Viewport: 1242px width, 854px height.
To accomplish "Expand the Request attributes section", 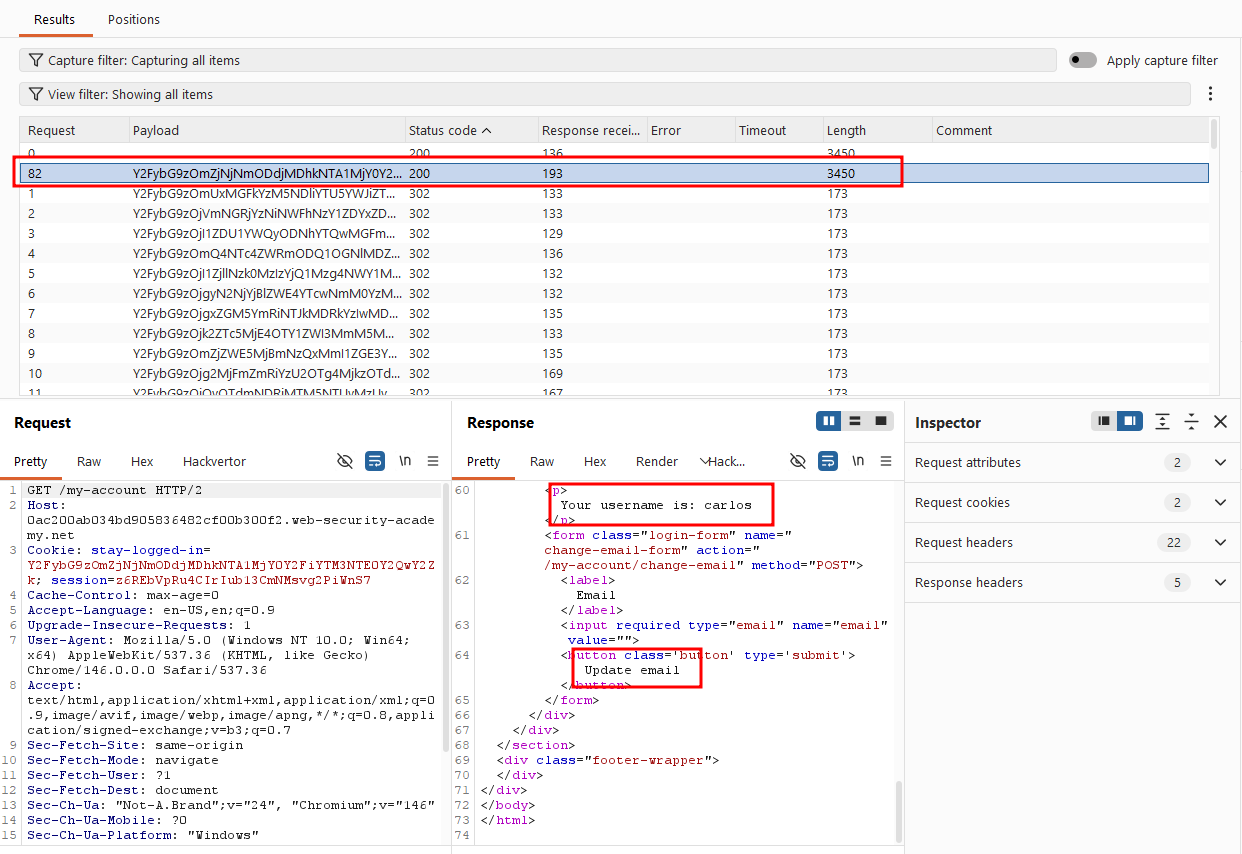I will click(1072, 462).
